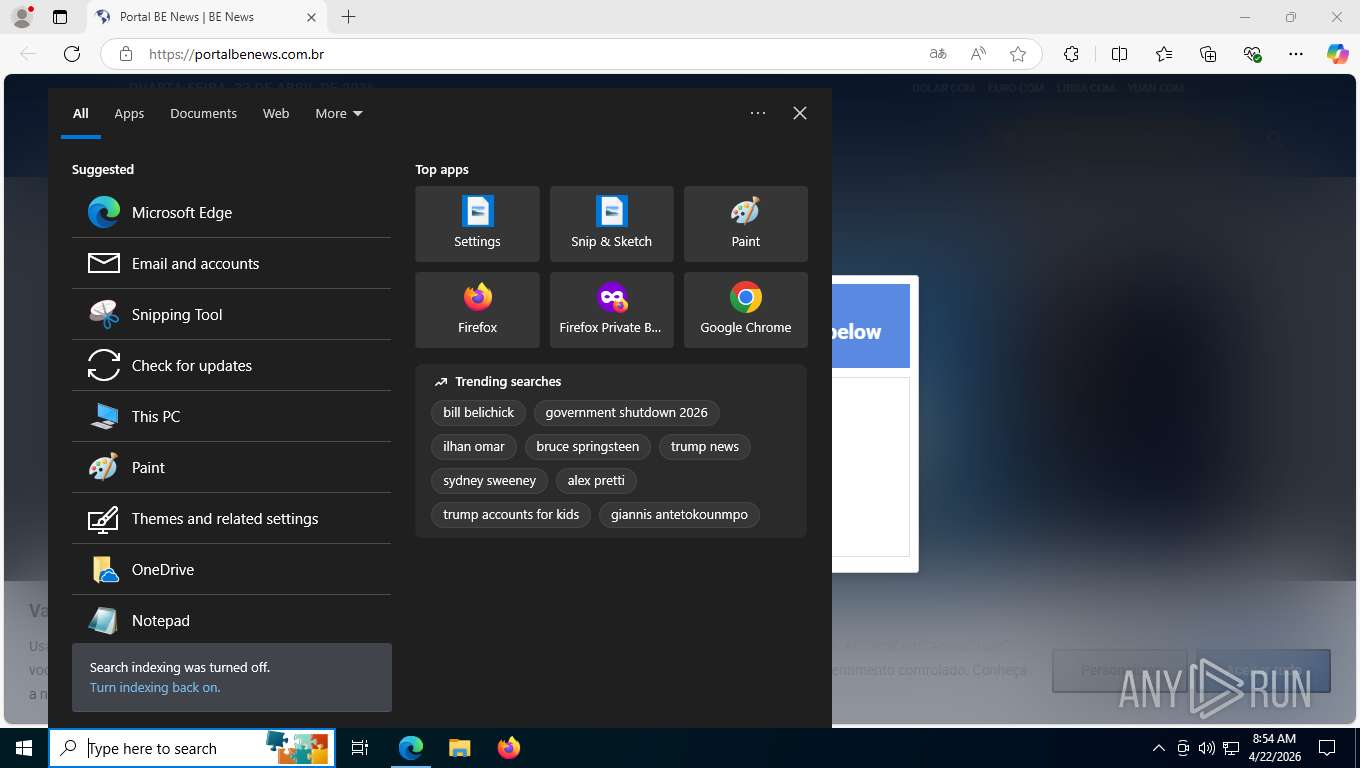Select the All search tab
Screen dimensions: 1360x768
click(x=81, y=113)
